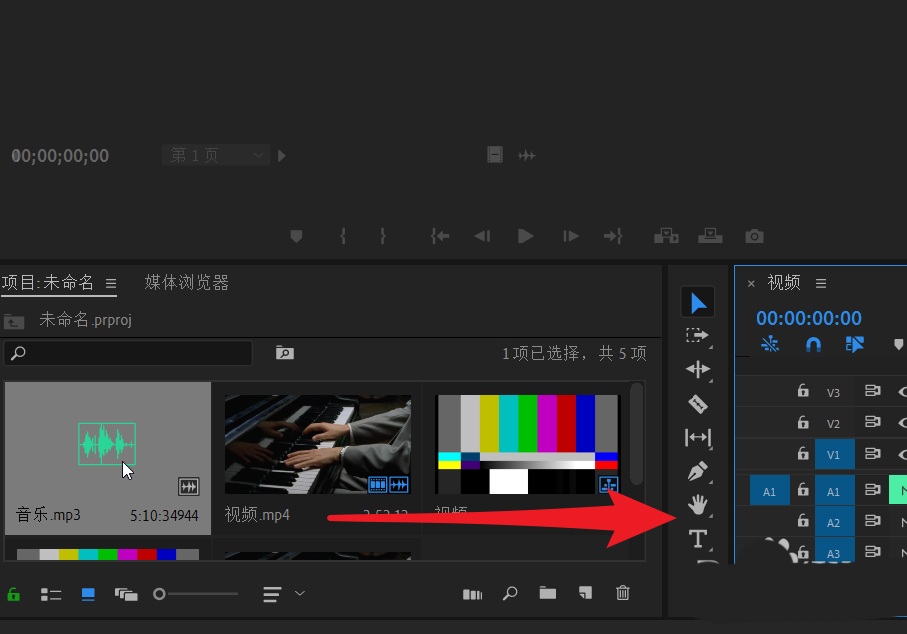Select the Pen tool
The width and height of the screenshot is (907, 634).
(698, 471)
